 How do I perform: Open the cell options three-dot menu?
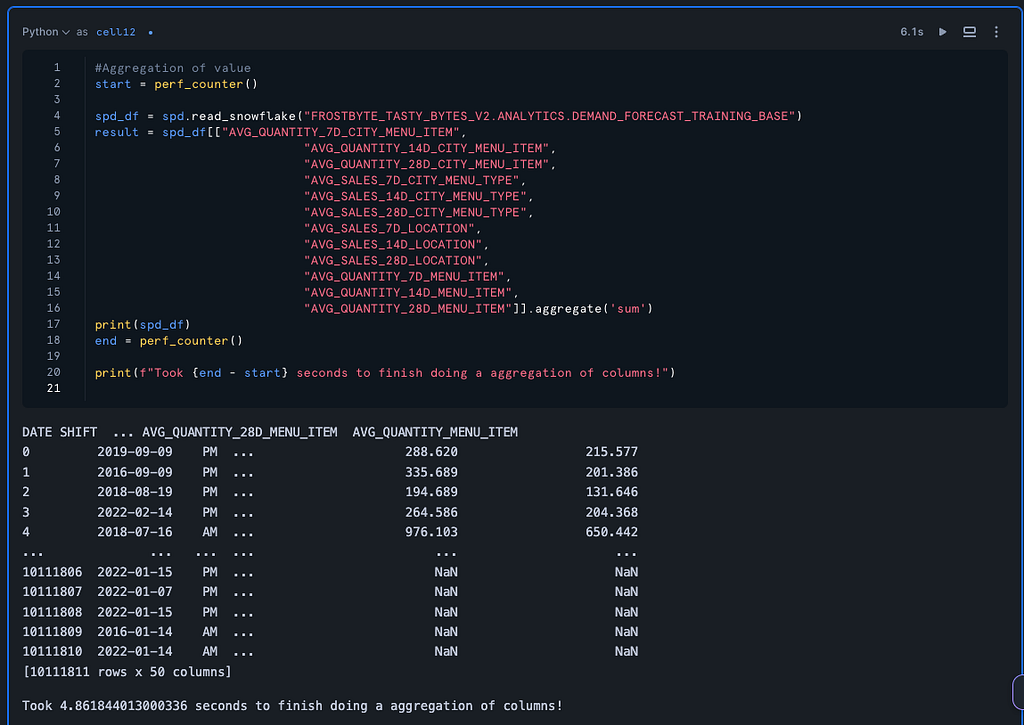(x=996, y=32)
